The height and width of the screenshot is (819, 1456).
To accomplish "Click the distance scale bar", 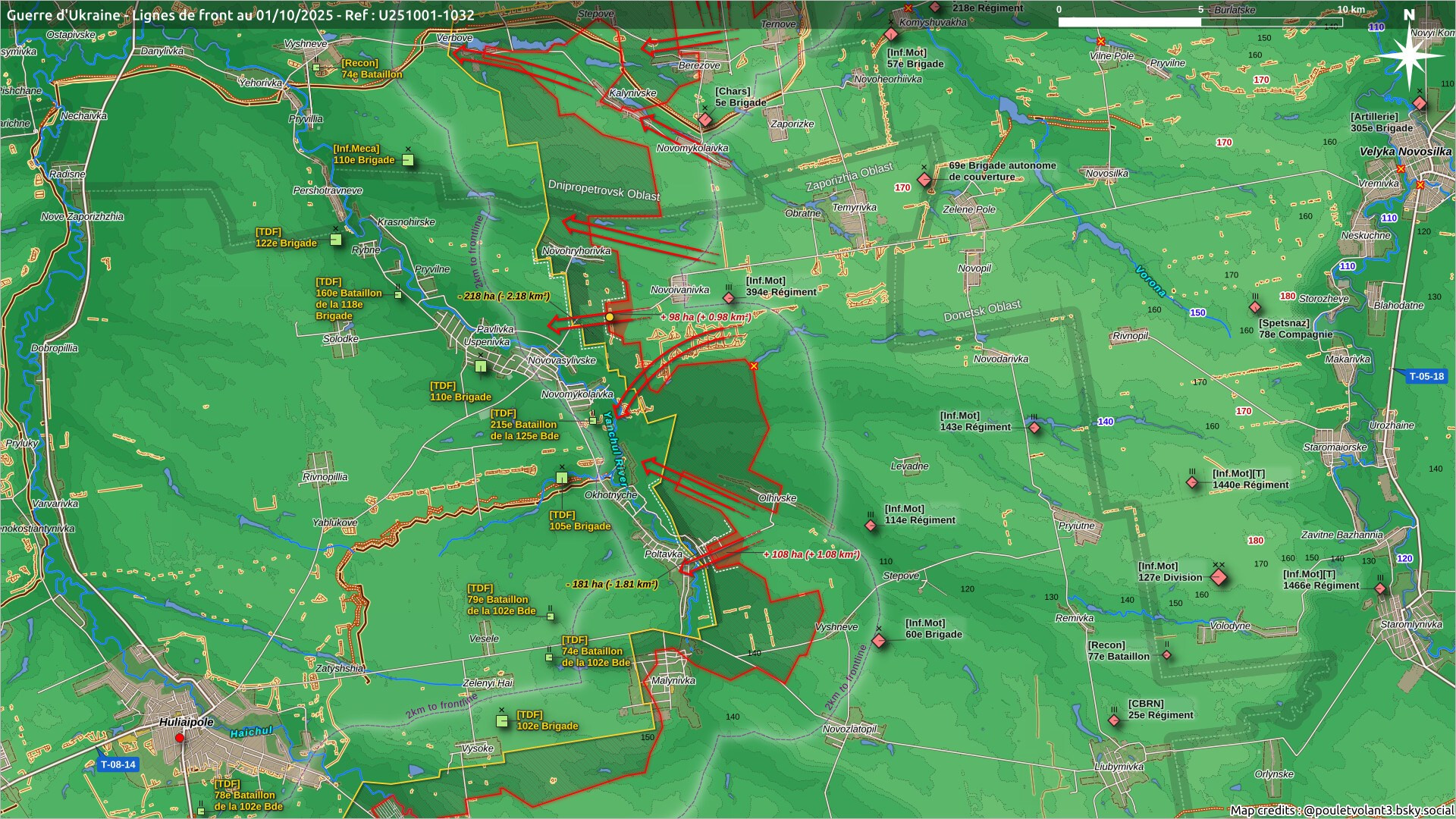I will (x=1200, y=22).
